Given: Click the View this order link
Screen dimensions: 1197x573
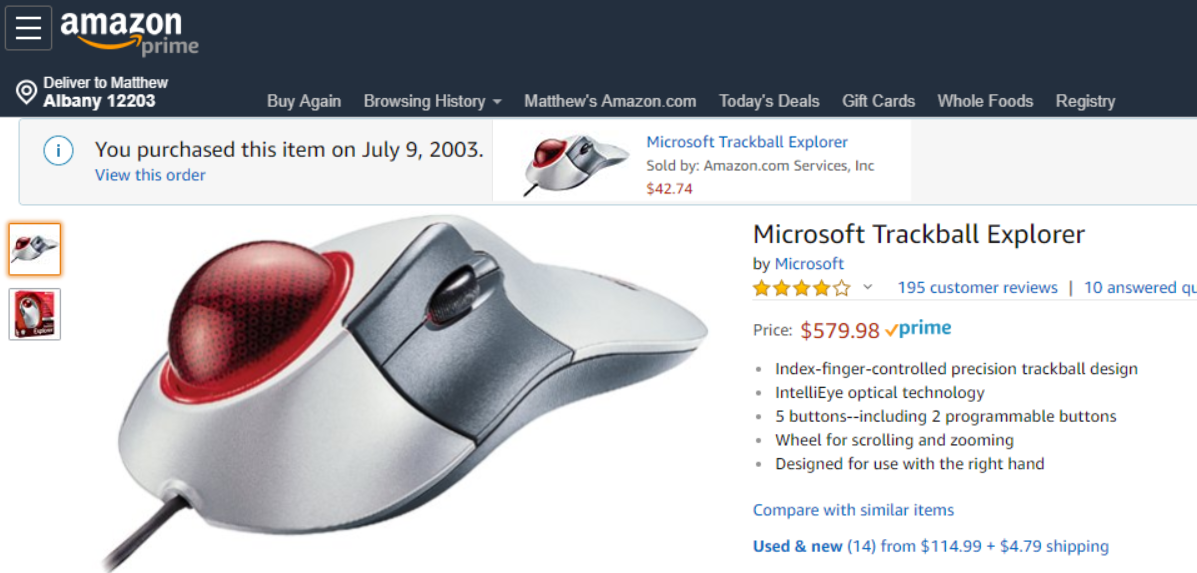Looking at the screenshot, I should pos(150,175).
